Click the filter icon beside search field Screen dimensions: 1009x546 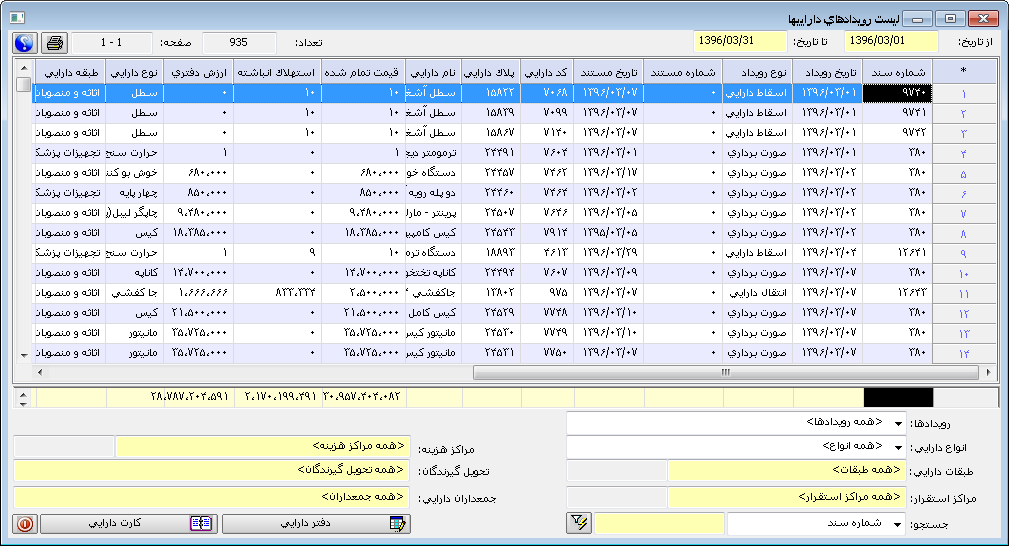pyautogui.click(x=578, y=522)
